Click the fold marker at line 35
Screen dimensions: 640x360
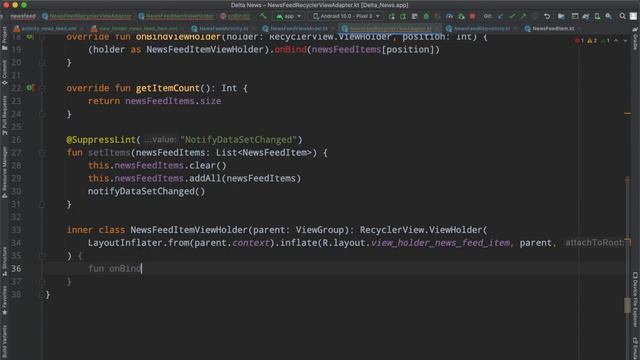coord(42,256)
